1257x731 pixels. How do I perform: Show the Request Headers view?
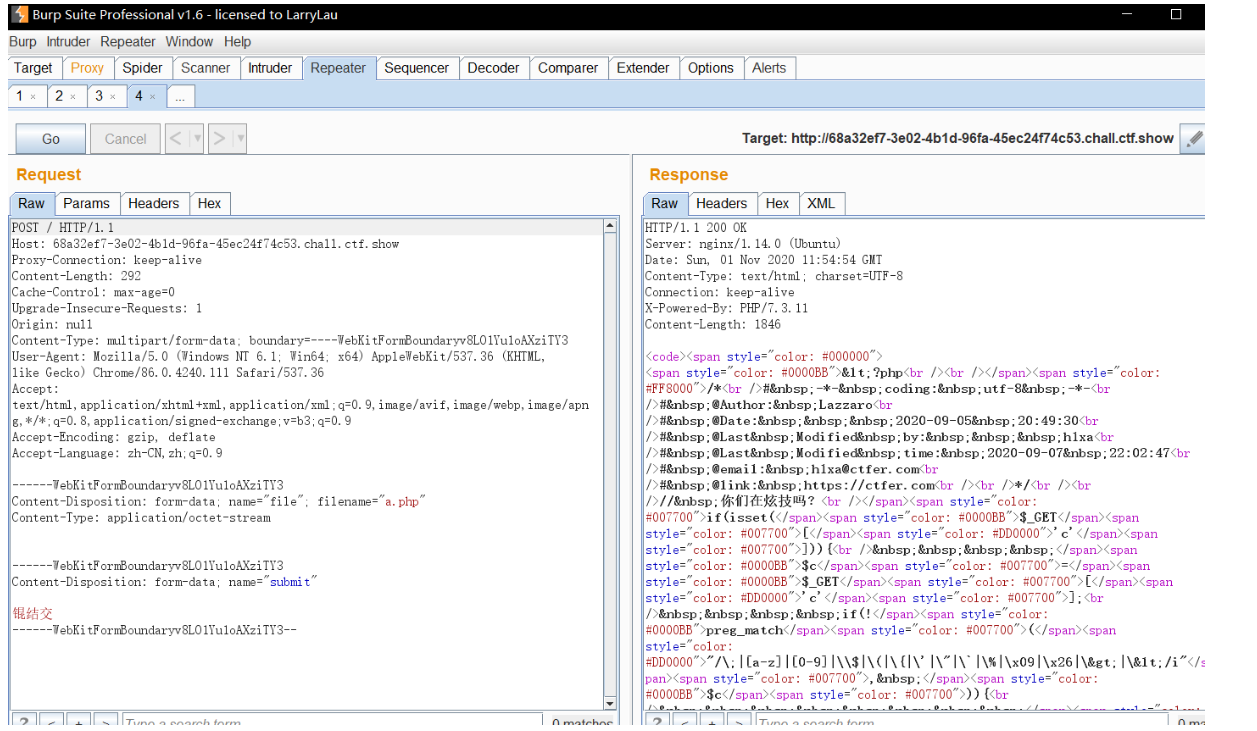click(154, 203)
